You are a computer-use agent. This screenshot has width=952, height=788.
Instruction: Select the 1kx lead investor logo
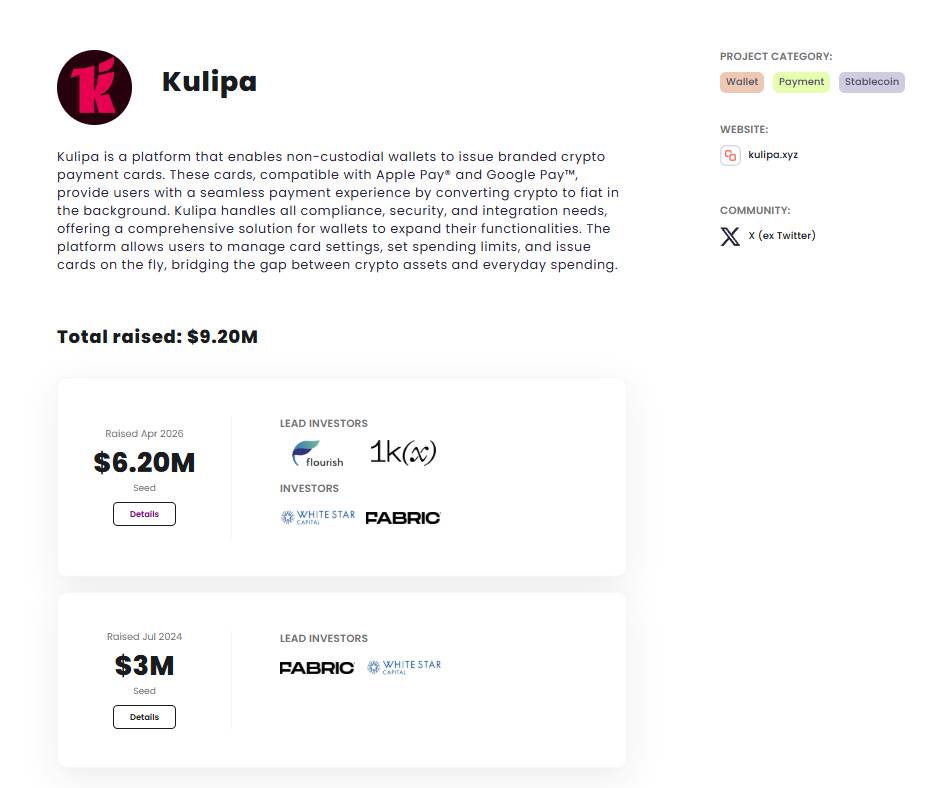pyautogui.click(x=401, y=451)
